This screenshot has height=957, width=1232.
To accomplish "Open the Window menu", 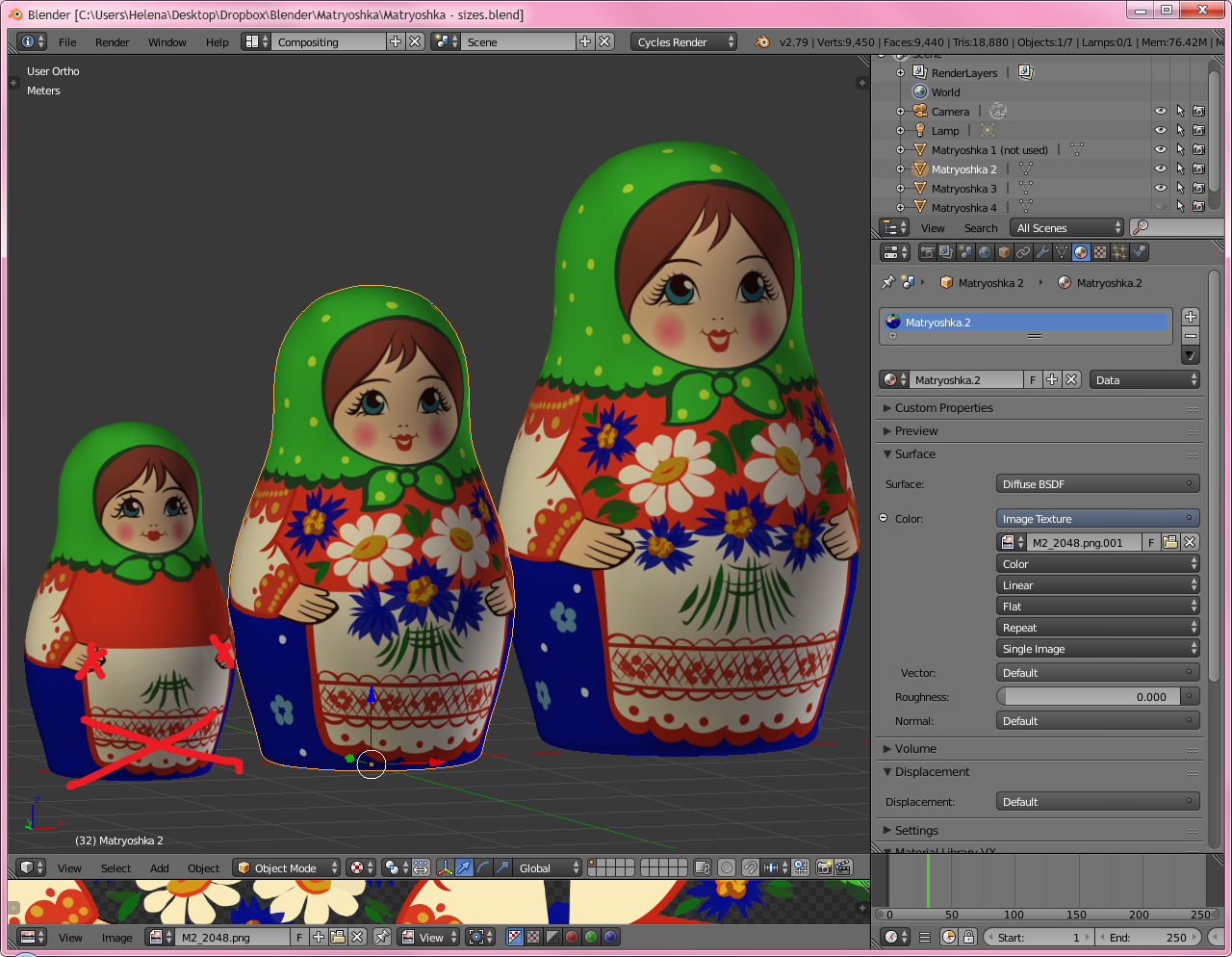I will click(167, 41).
